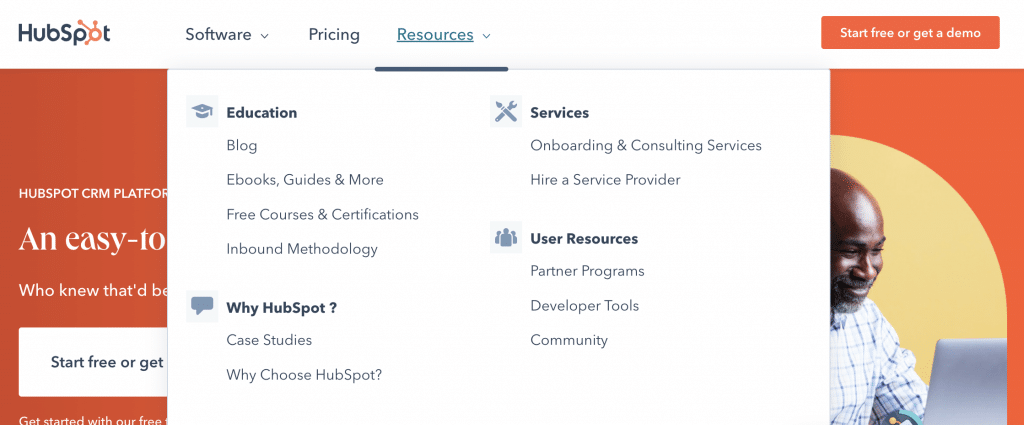Click the Who knew that'd be tagline
Image resolution: width=1024 pixels, height=425 pixels.
pyautogui.click(x=93, y=290)
